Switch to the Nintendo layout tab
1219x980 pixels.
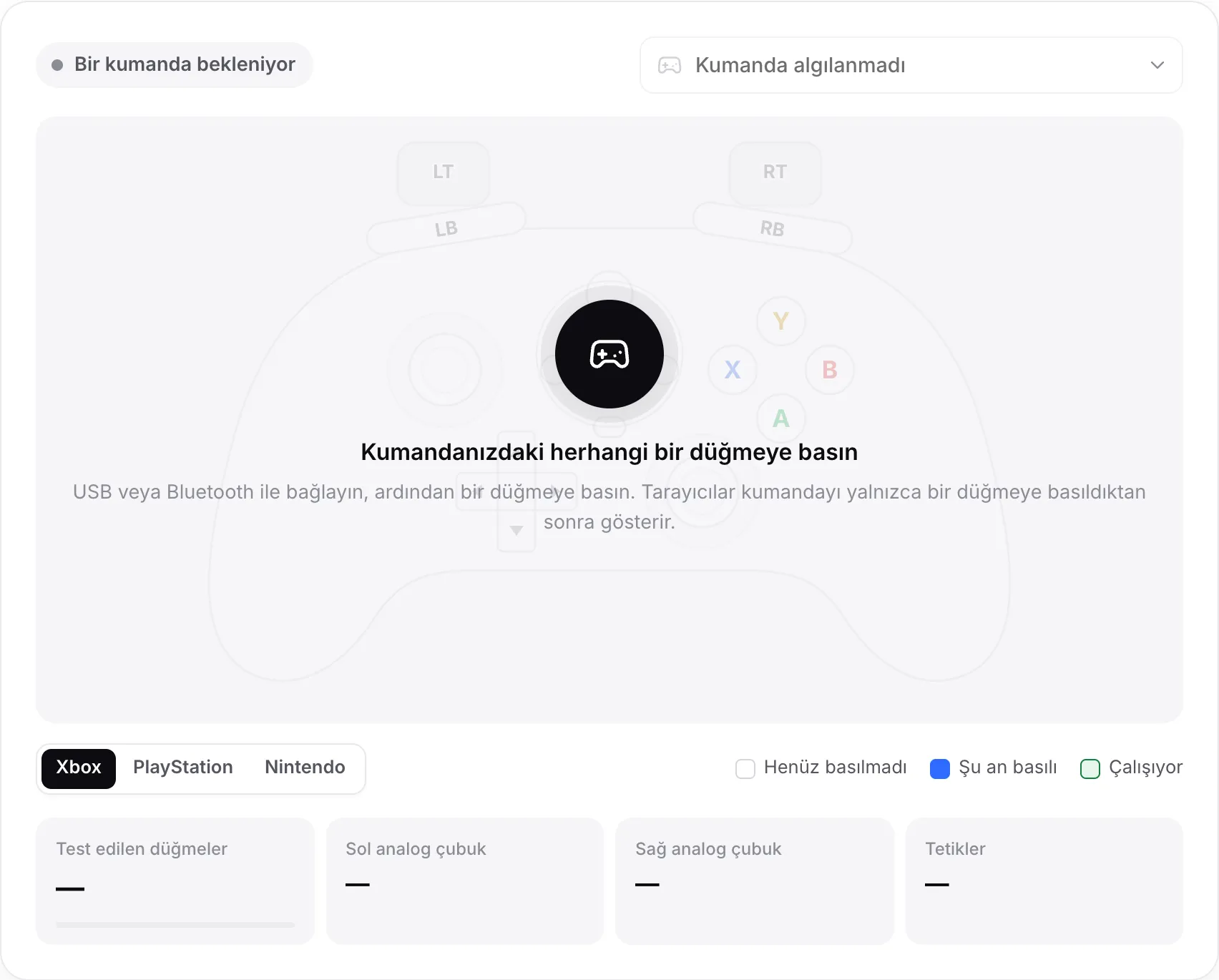coord(305,768)
